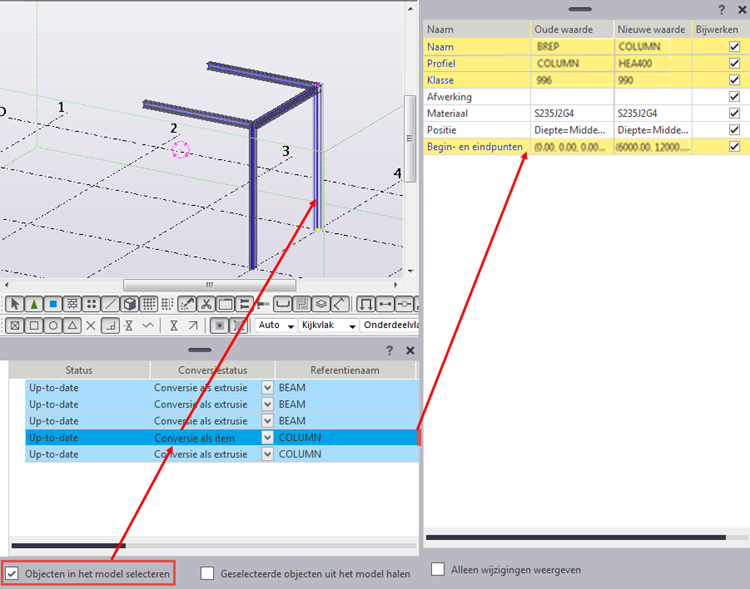Open help in the property panel
The height and width of the screenshot is (589, 750).
point(722,9)
